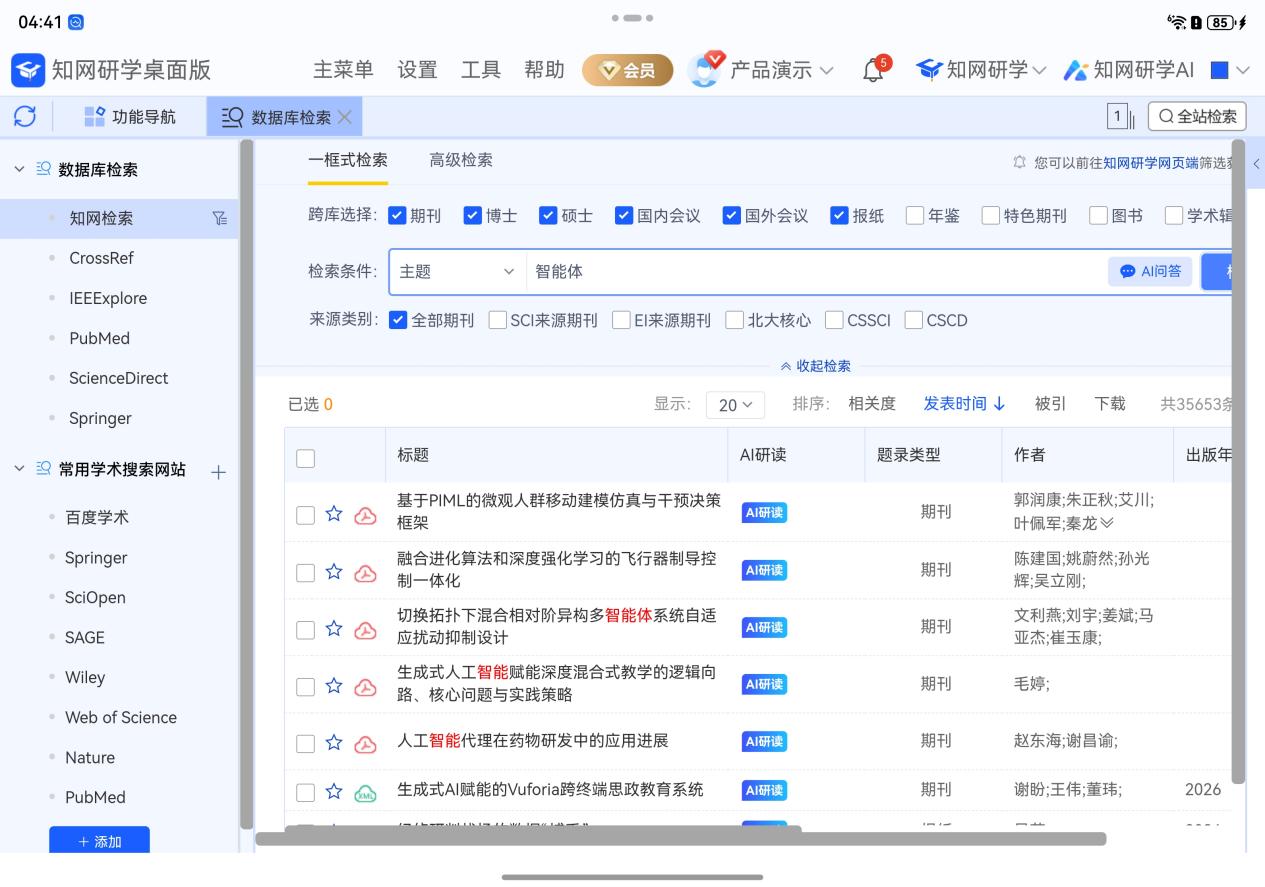The image size is (1265, 887).
Task: Open the display count dropdown showing 20
Action: click(735, 405)
